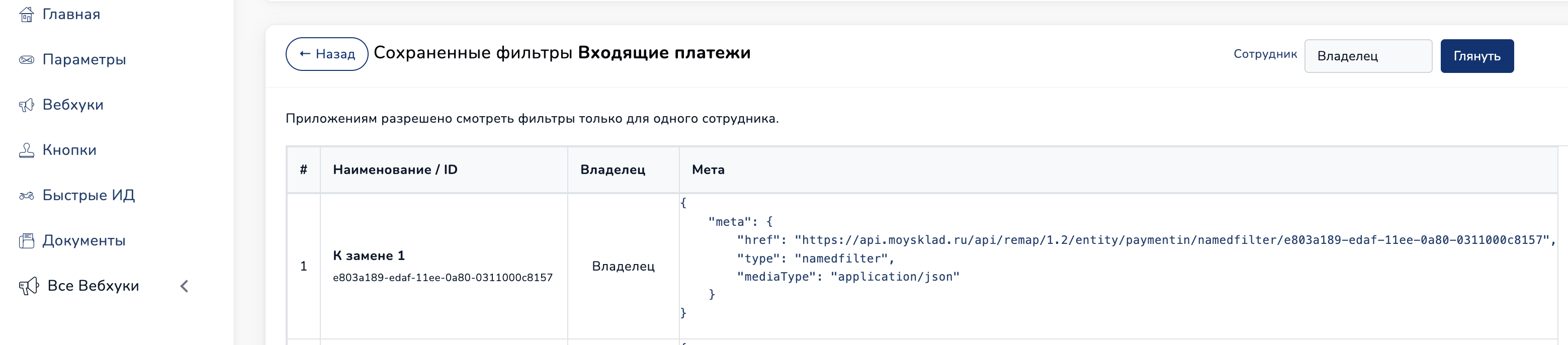1568x345 pixels.
Task: Click the Все Вебхуки megaphone icon
Action: coord(29,286)
